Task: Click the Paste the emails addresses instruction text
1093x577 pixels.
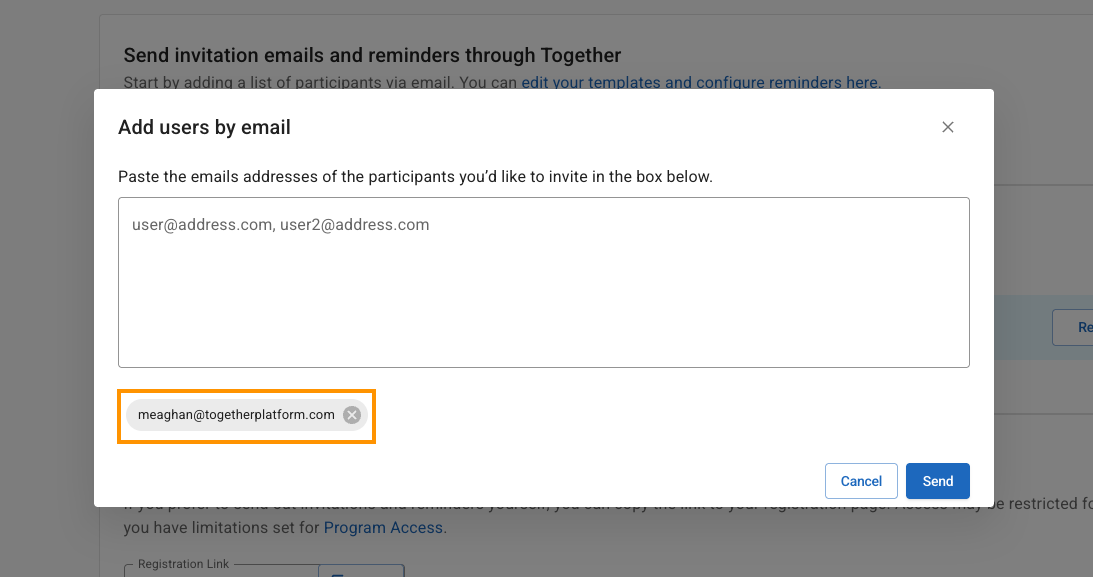Action: tap(415, 176)
